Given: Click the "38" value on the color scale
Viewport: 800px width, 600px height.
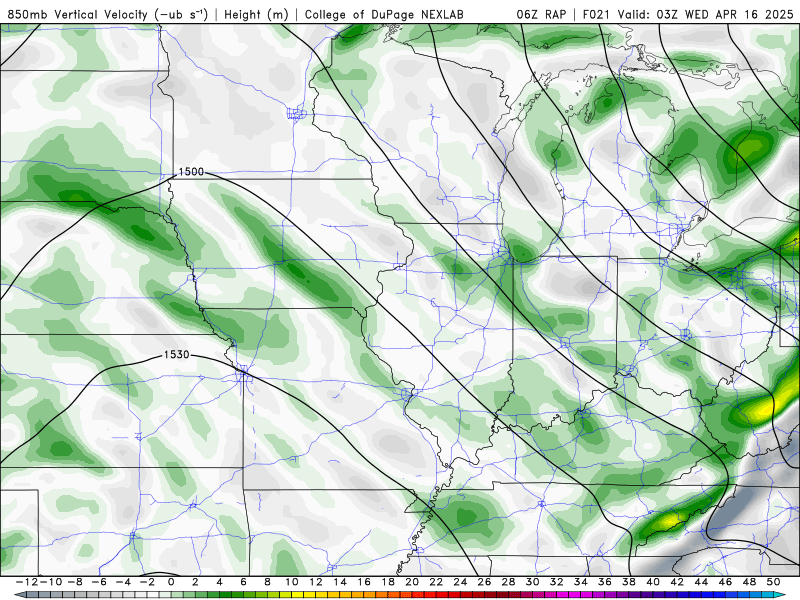Looking at the screenshot, I should pos(629,582).
